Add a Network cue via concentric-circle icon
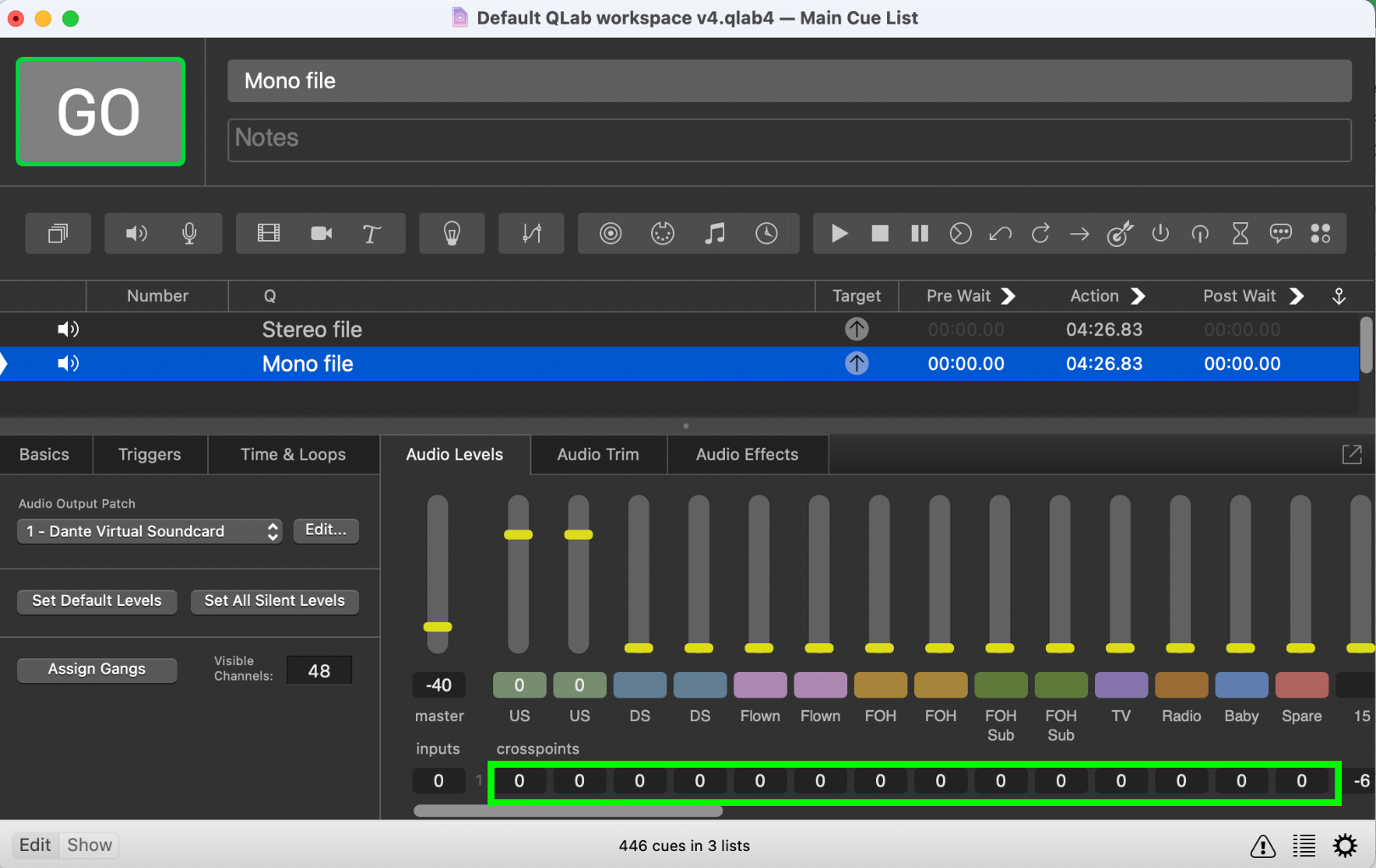1376x868 pixels. point(610,233)
